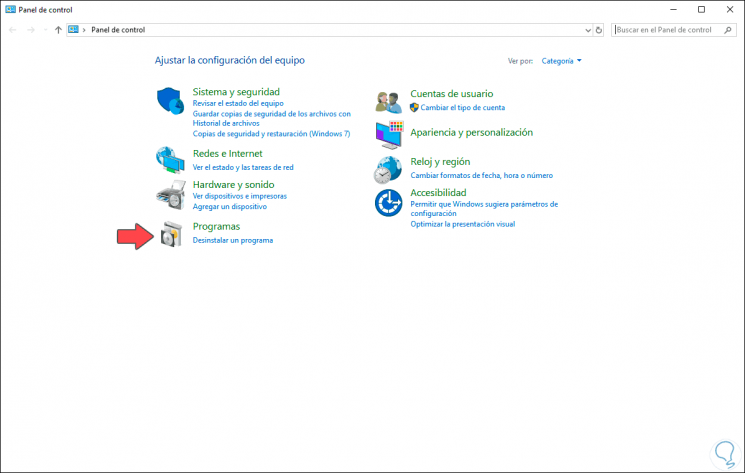Open the Categoría view dropdown
The width and height of the screenshot is (745, 473).
(561, 61)
